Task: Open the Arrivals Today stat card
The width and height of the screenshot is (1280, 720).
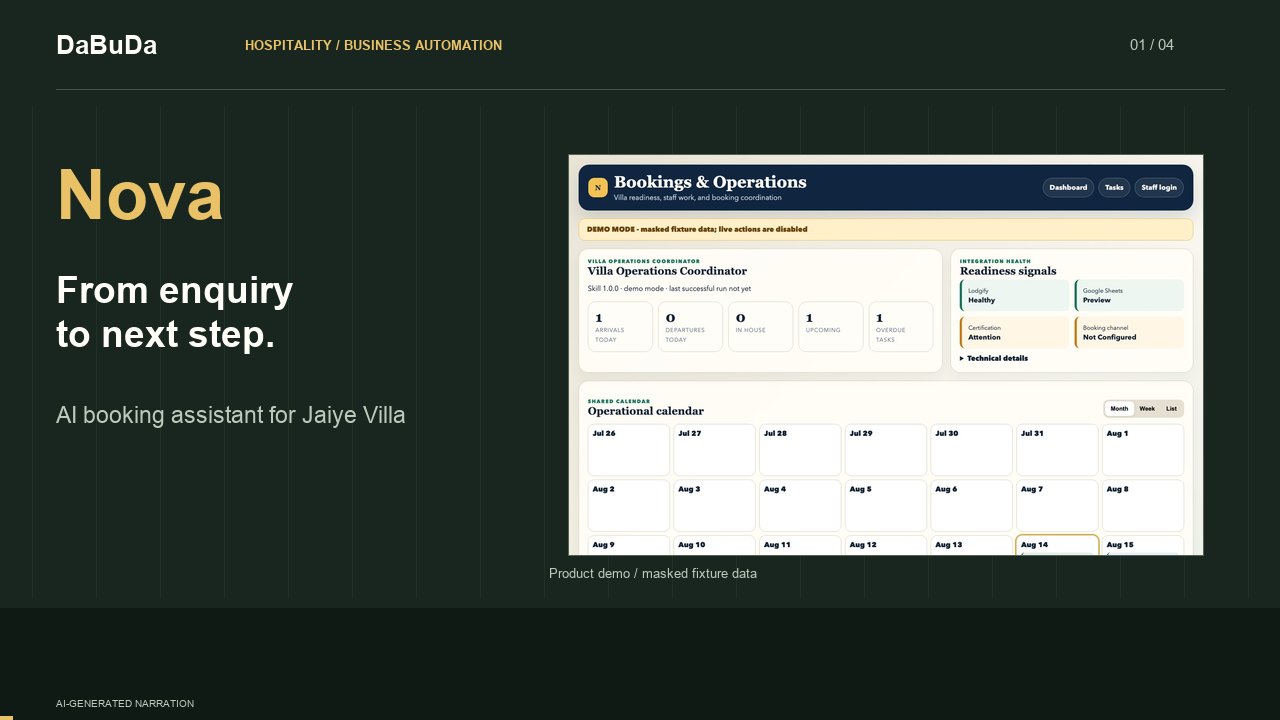Action: 620,327
